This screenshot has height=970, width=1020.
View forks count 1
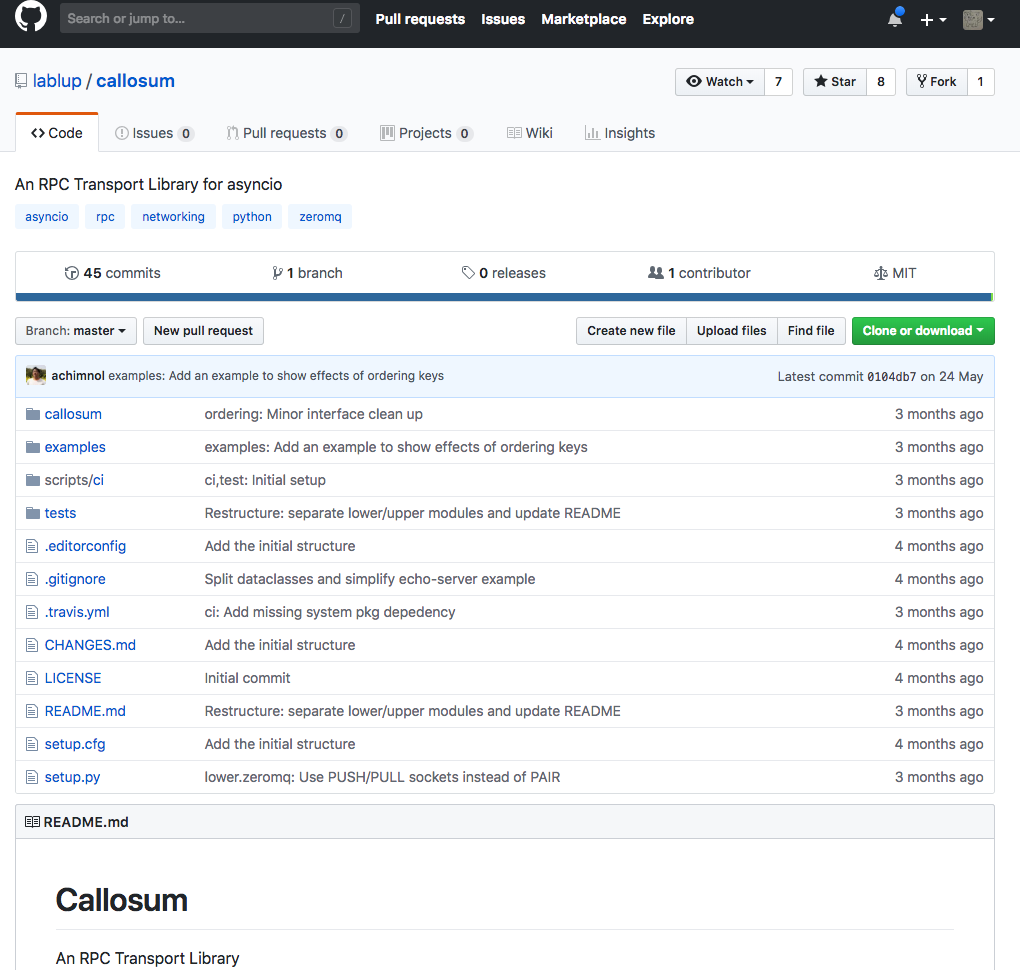(980, 82)
